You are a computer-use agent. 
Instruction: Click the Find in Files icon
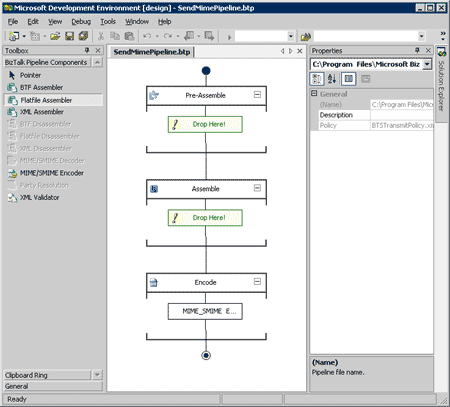tap(306, 36)
